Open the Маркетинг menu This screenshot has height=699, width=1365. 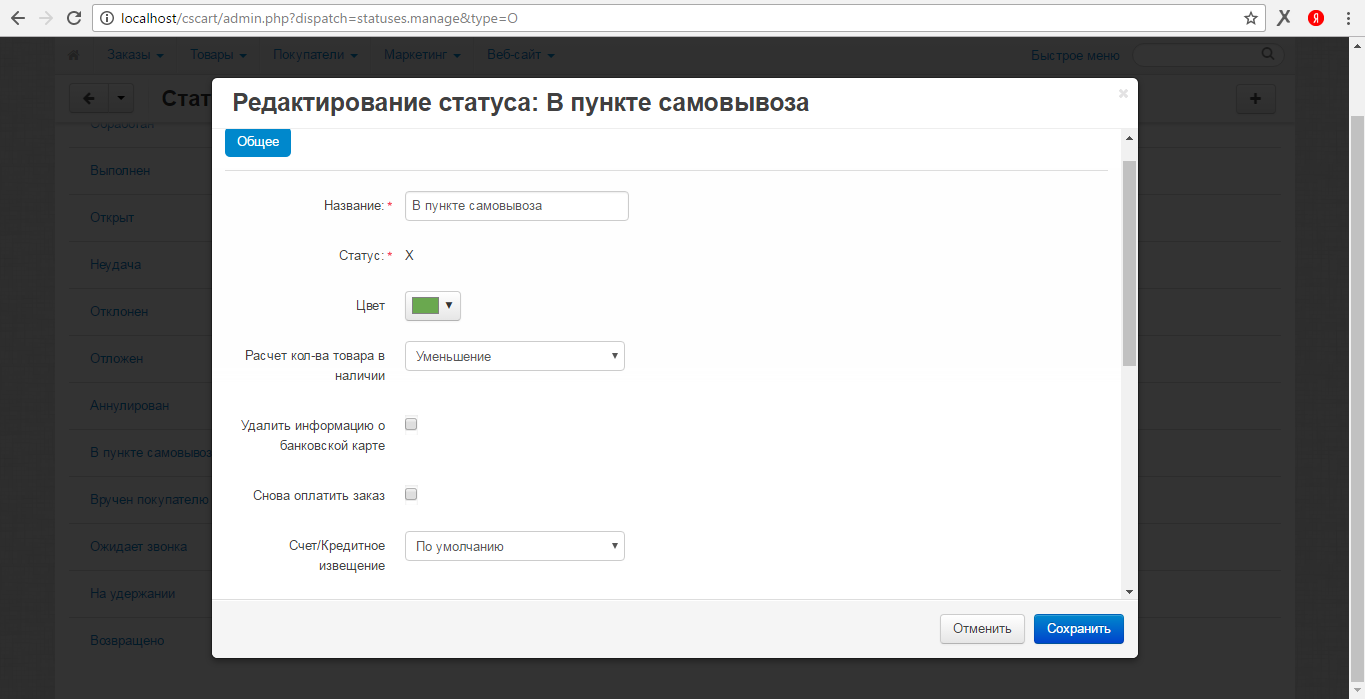422,55
